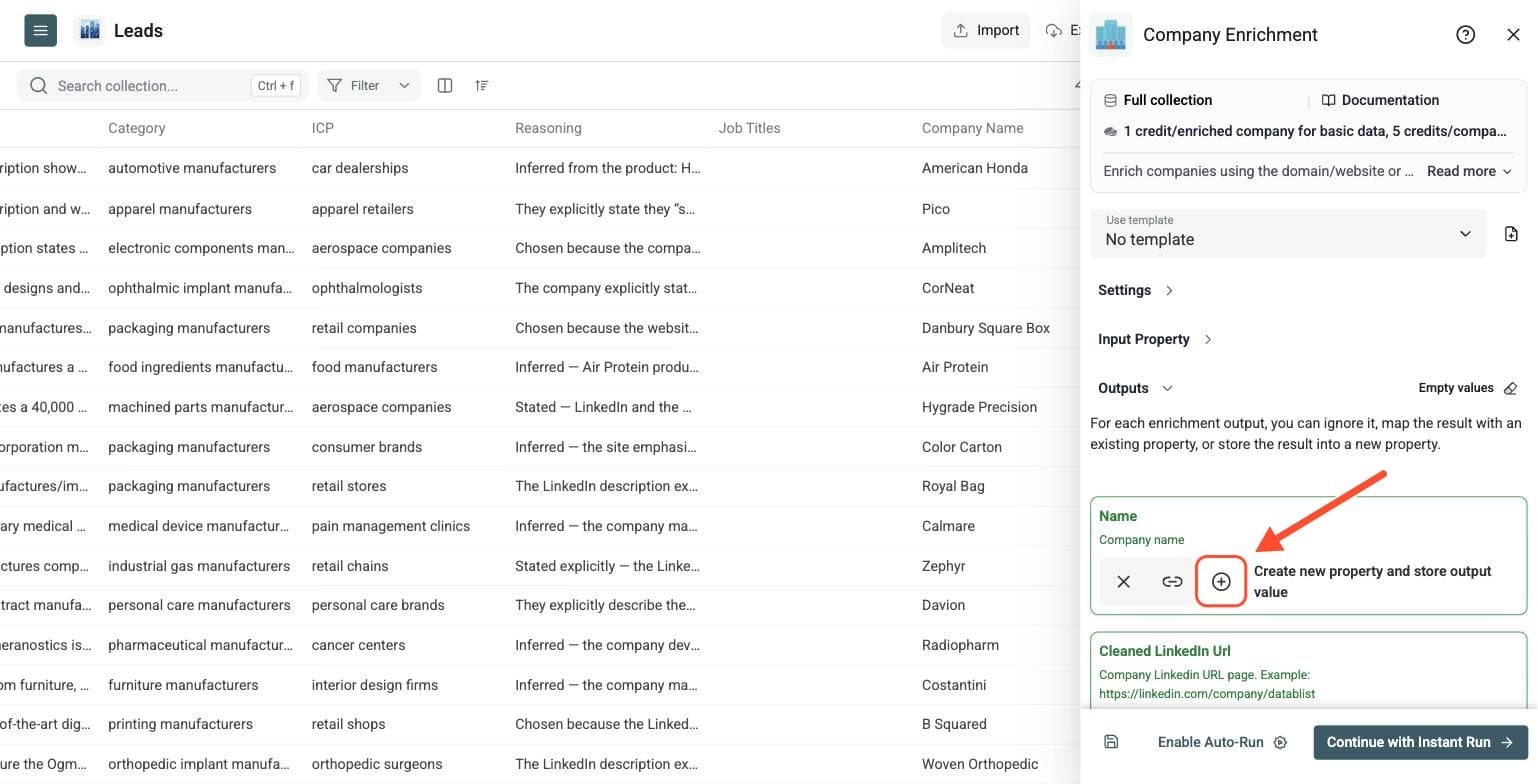
Task: Click the Job Titles column header
Action: point(749,128)
